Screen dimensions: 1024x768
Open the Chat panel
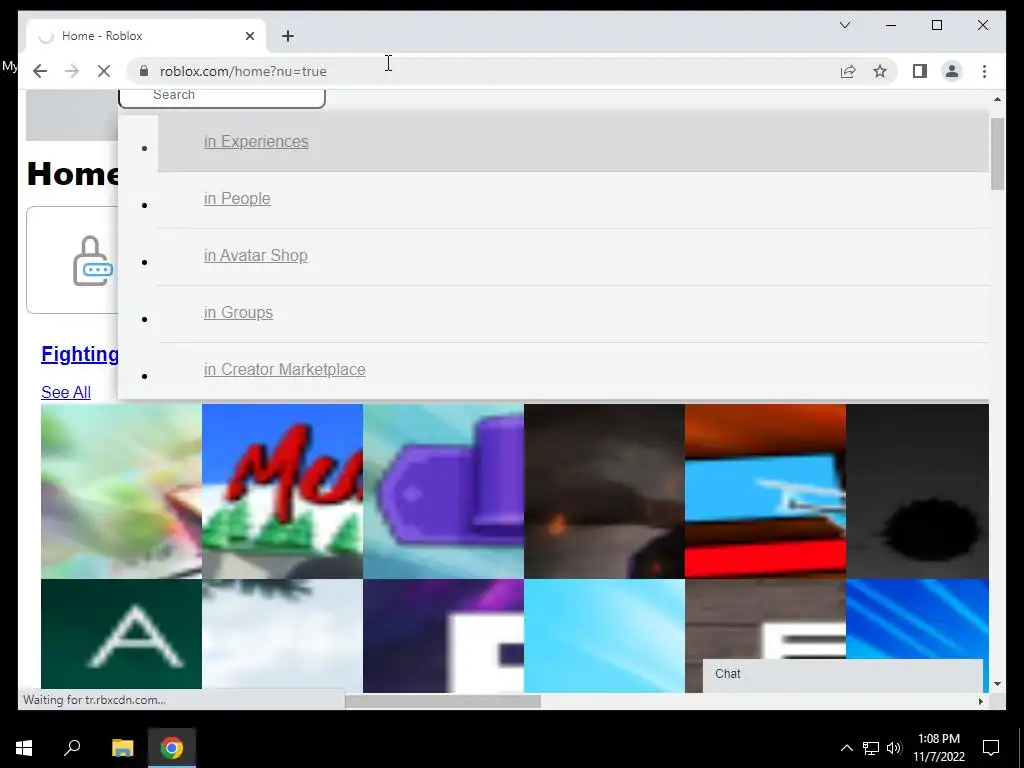click(x=842, y=675)
